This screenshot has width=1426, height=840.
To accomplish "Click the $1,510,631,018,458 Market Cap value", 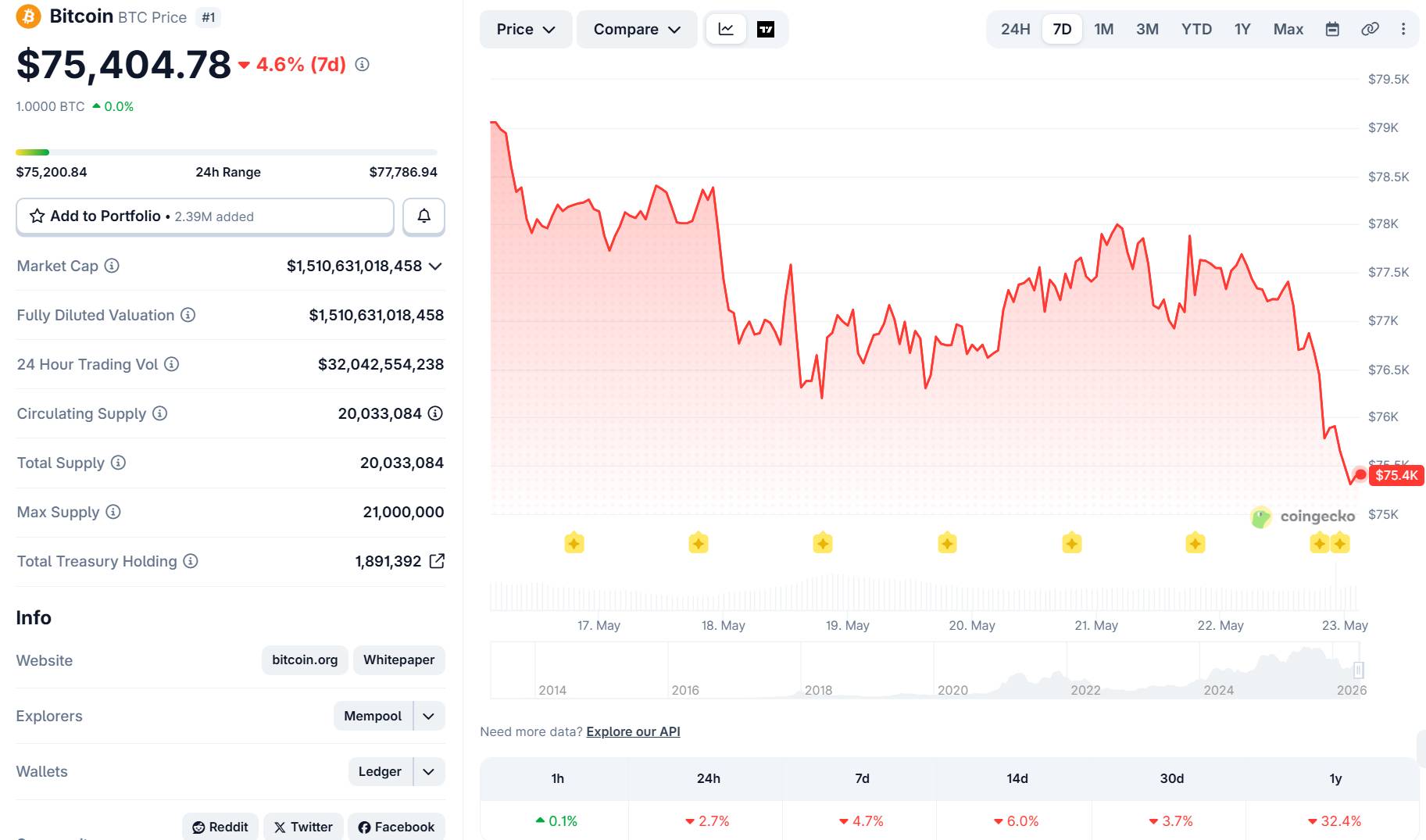I will 354,266.
